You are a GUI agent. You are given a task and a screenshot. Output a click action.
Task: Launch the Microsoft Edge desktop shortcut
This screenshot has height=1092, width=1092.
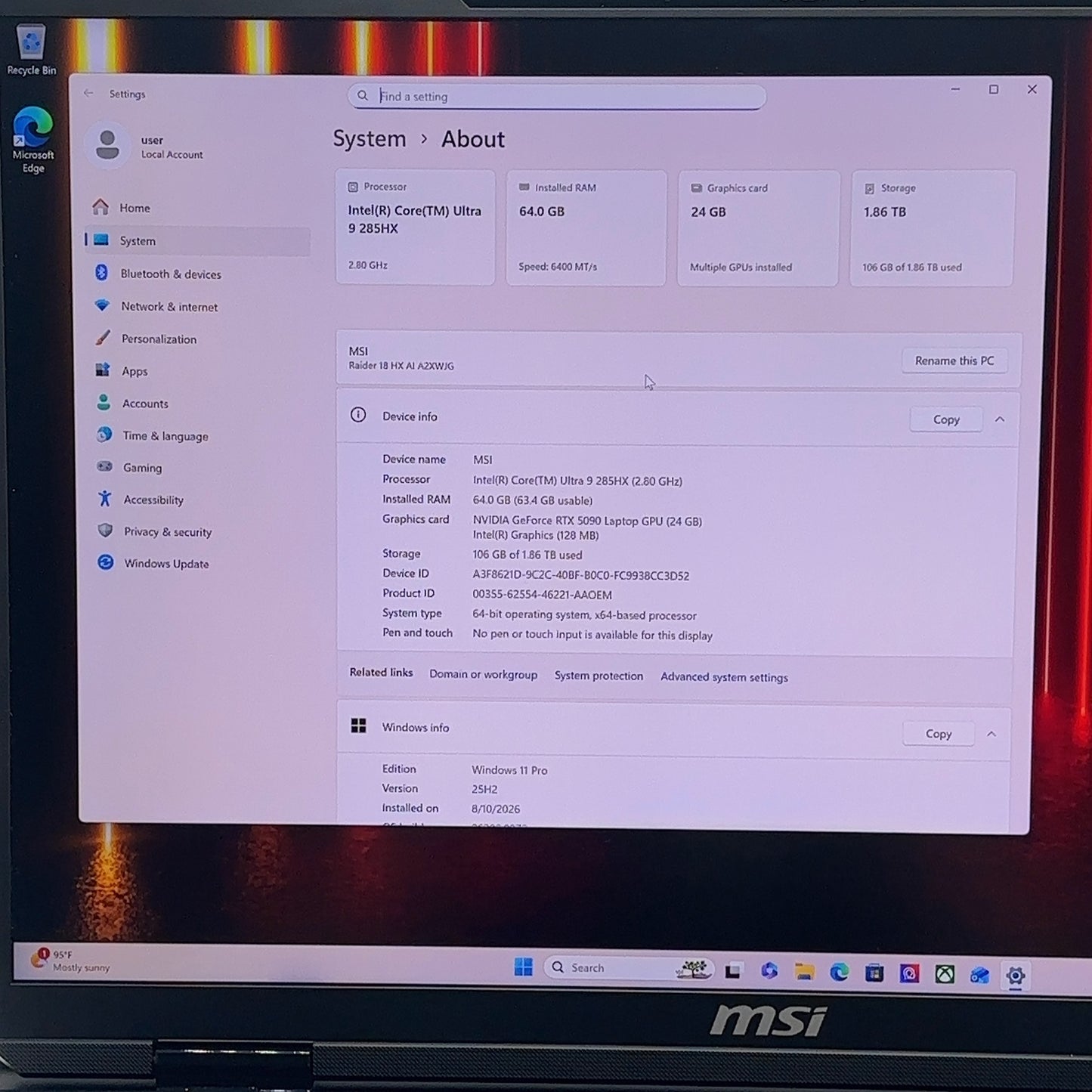32,140
